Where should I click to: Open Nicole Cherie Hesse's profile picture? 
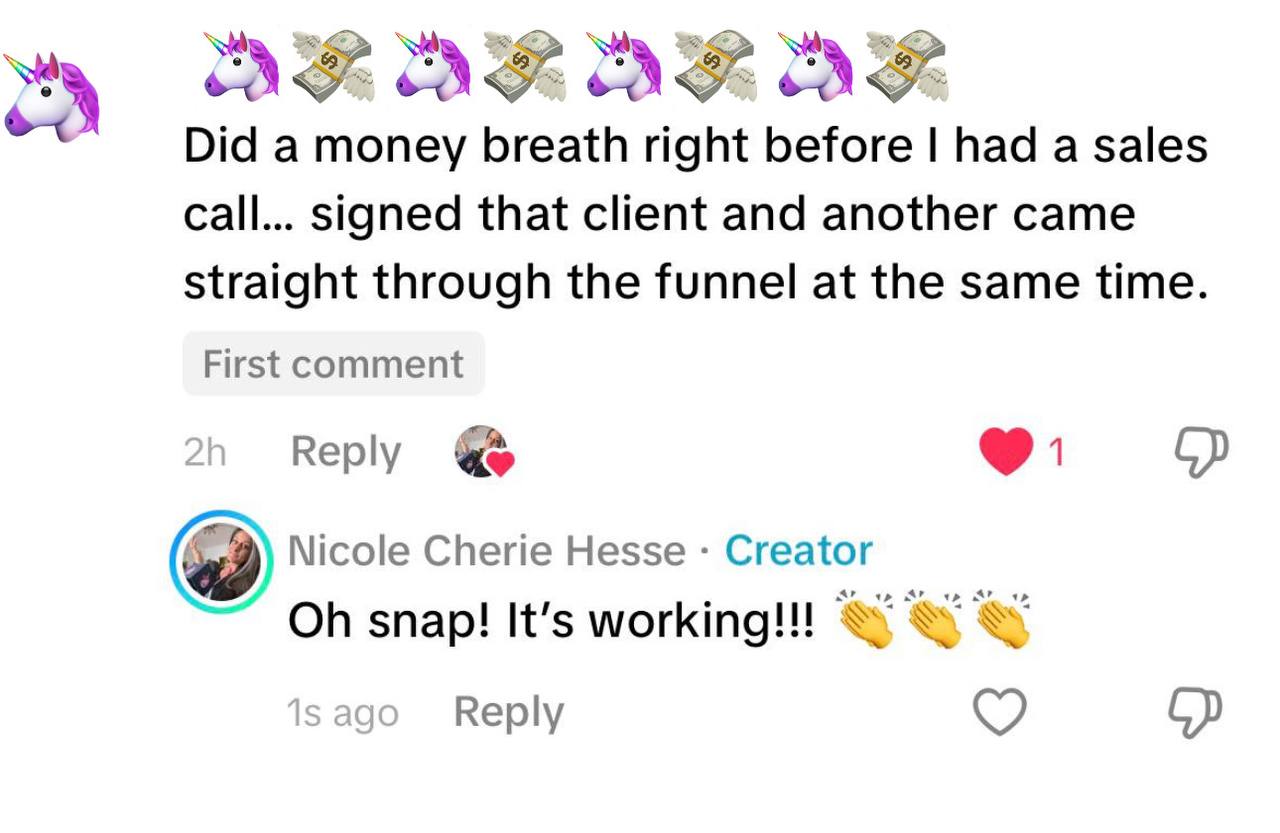point(221,561)
